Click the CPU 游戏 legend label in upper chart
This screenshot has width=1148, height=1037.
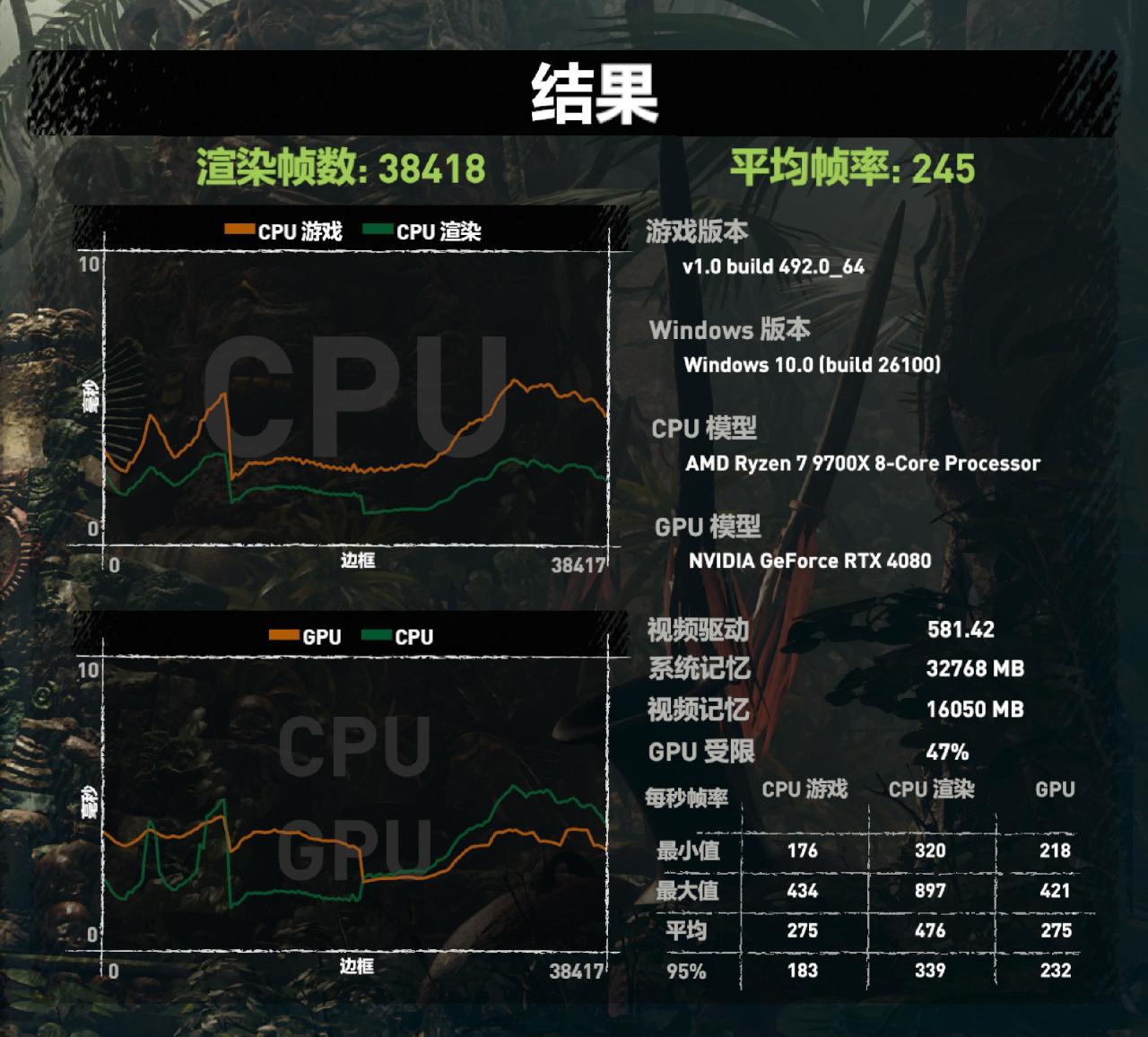click(x=300, y=231)
